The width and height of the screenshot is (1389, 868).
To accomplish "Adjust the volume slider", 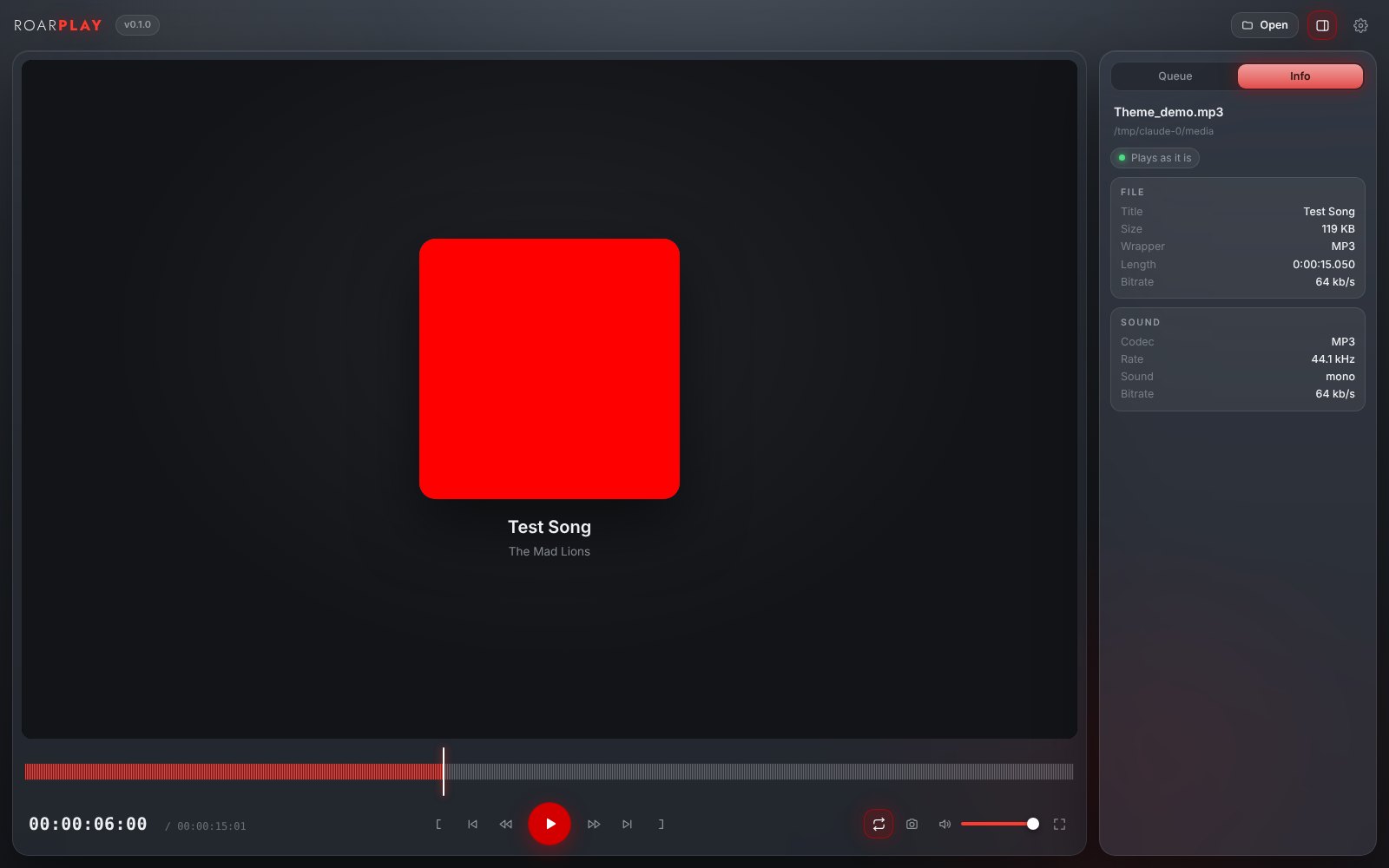I will point(999,824).
